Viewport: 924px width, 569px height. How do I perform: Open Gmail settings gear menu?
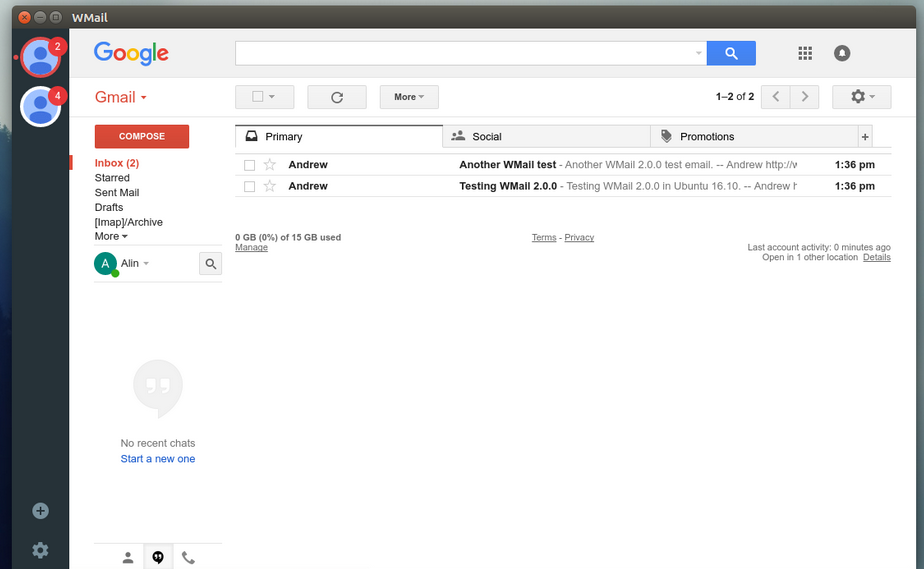point(862,97)
